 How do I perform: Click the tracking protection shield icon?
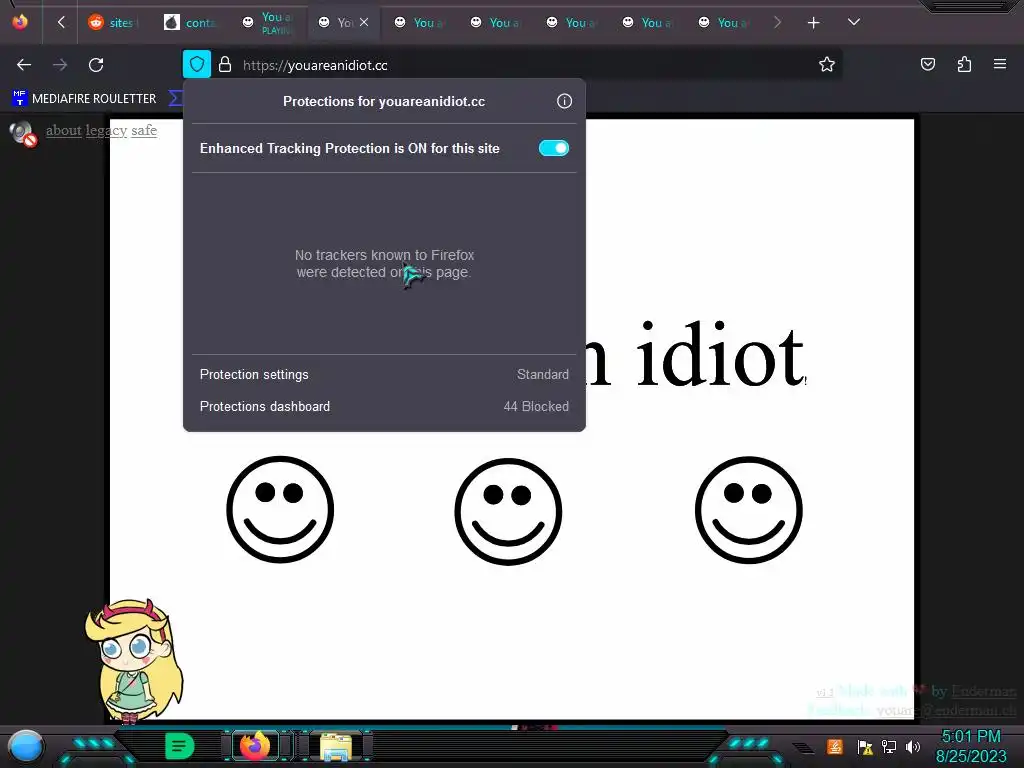click(x=197, y=64)
